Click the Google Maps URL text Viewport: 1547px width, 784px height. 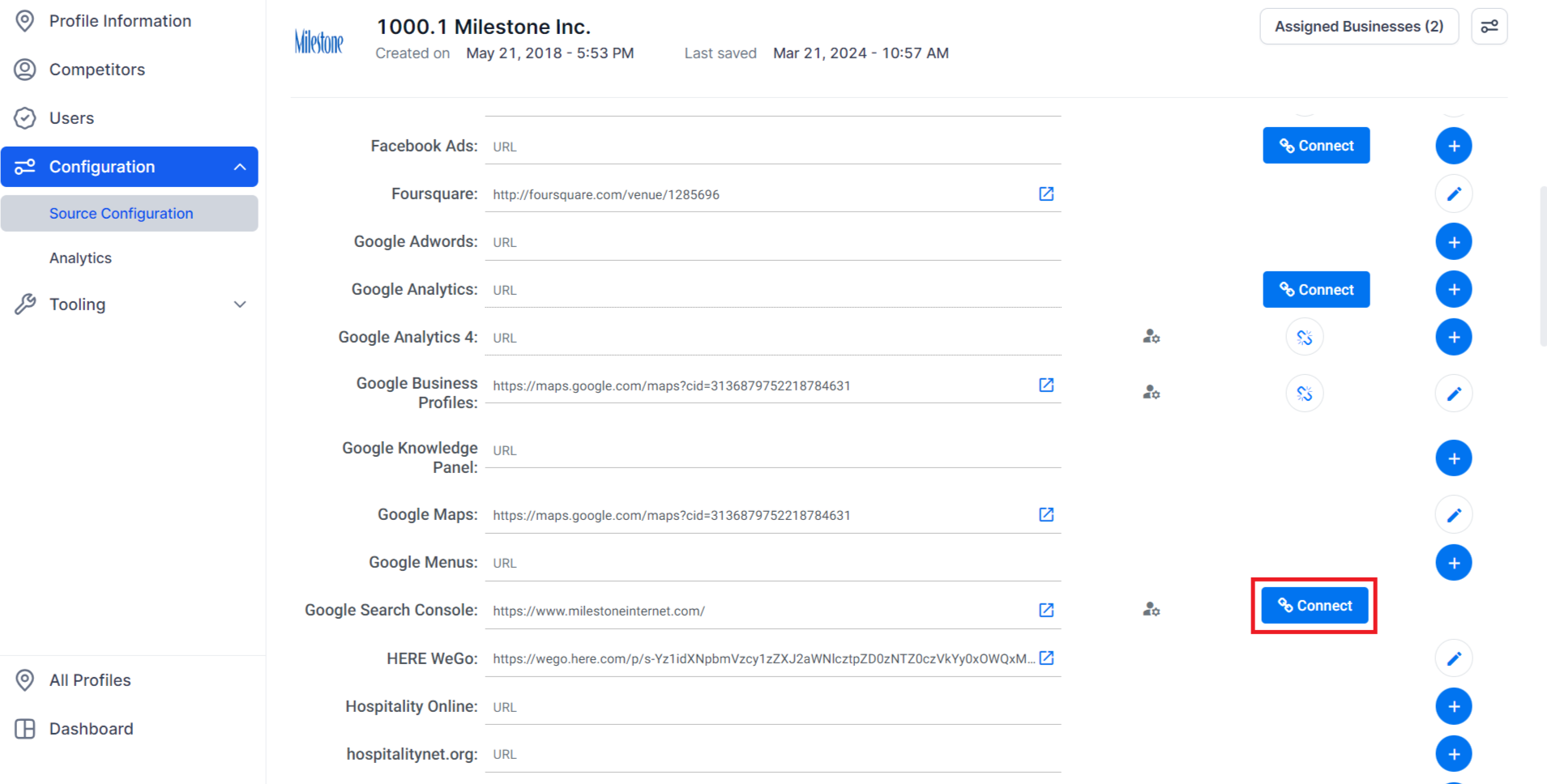point(672,515)
